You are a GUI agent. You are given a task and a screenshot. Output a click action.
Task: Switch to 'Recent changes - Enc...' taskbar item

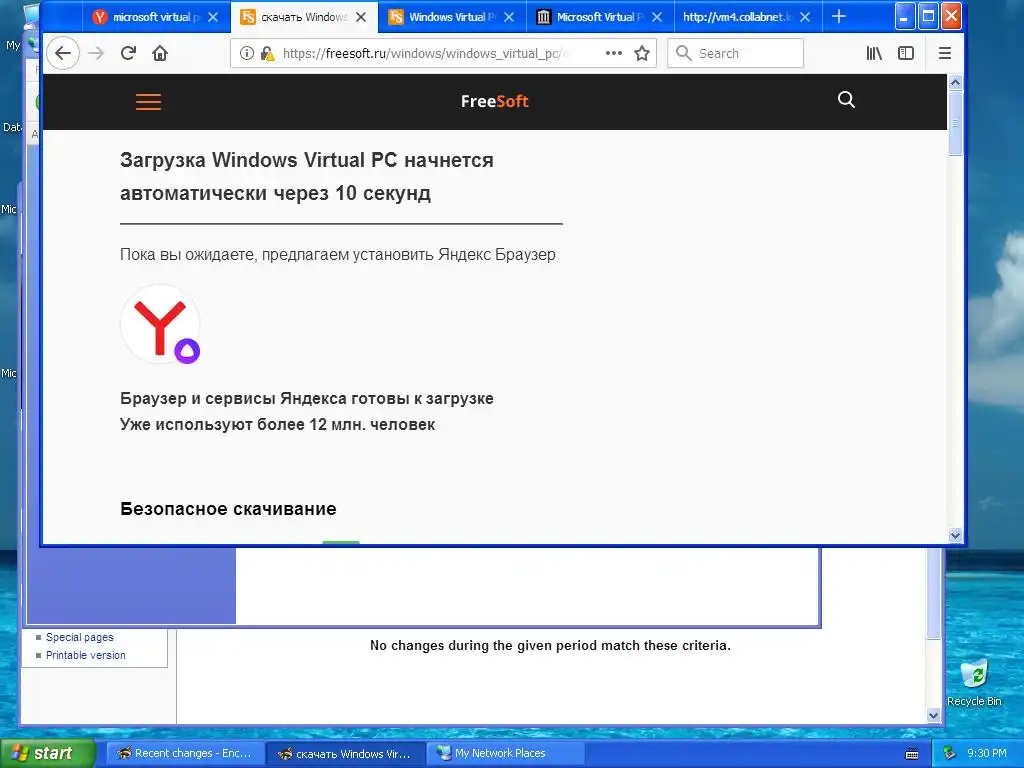tap(185, 753)
